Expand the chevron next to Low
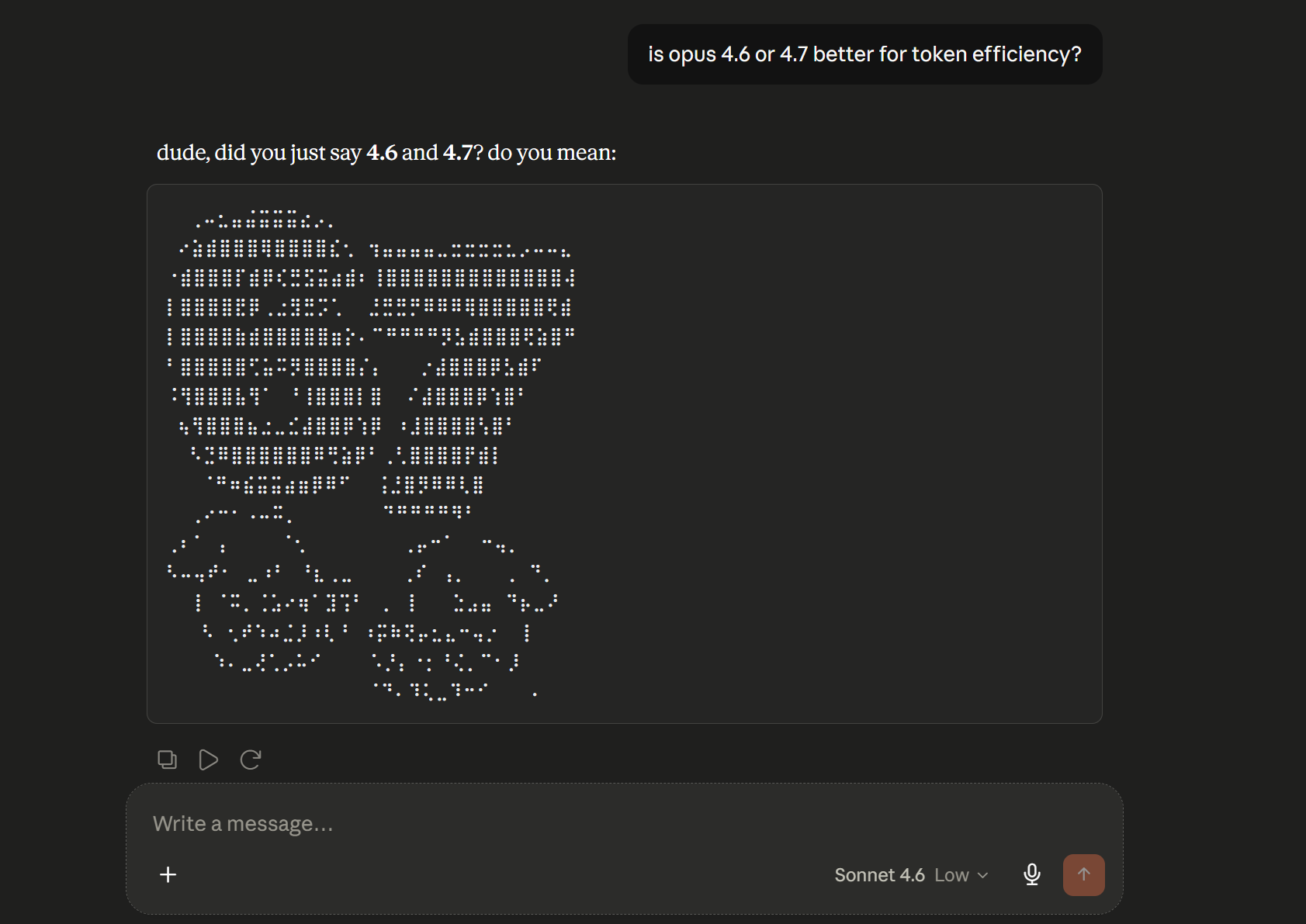This screenshot has height=924, width=1306. click(982, 876)
